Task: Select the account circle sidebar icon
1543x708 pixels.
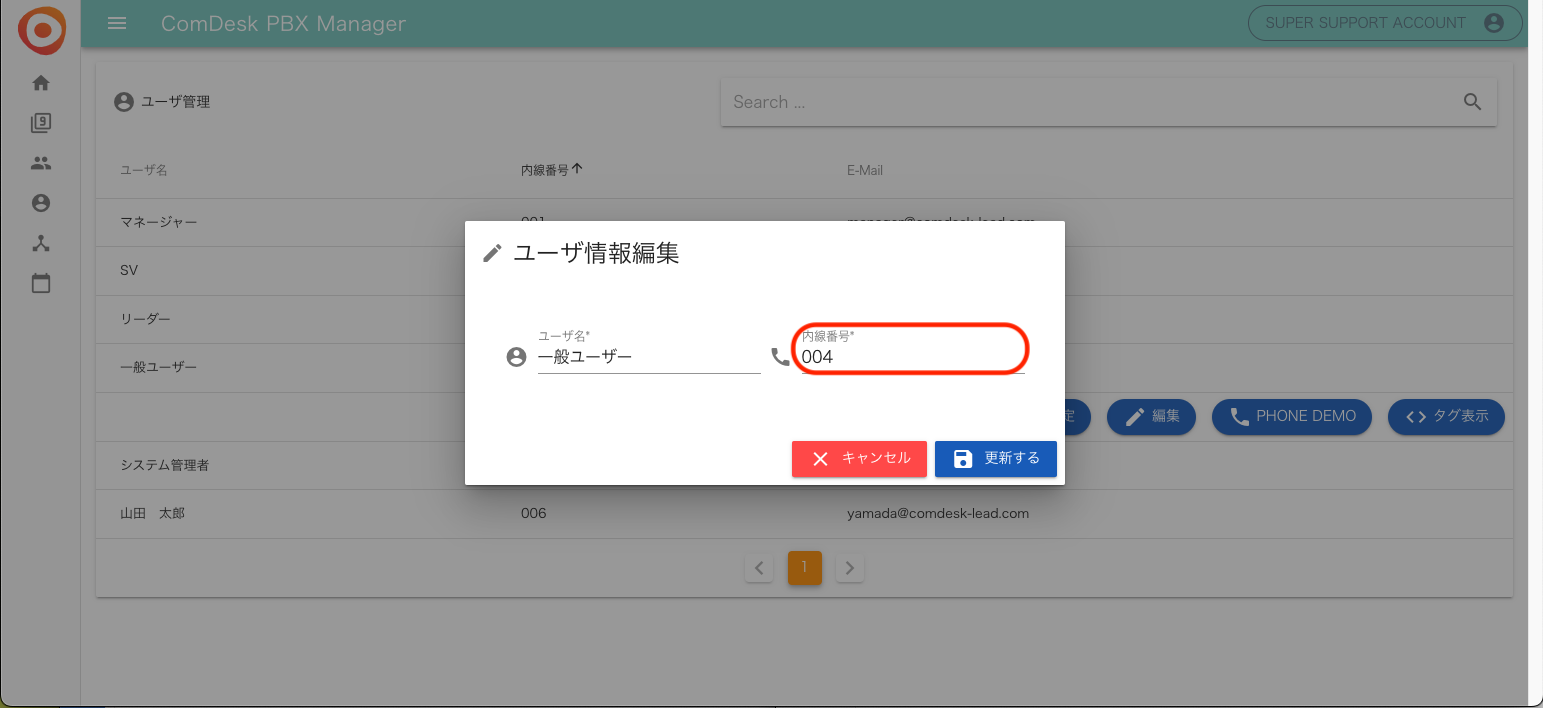Action: (41, 203)
